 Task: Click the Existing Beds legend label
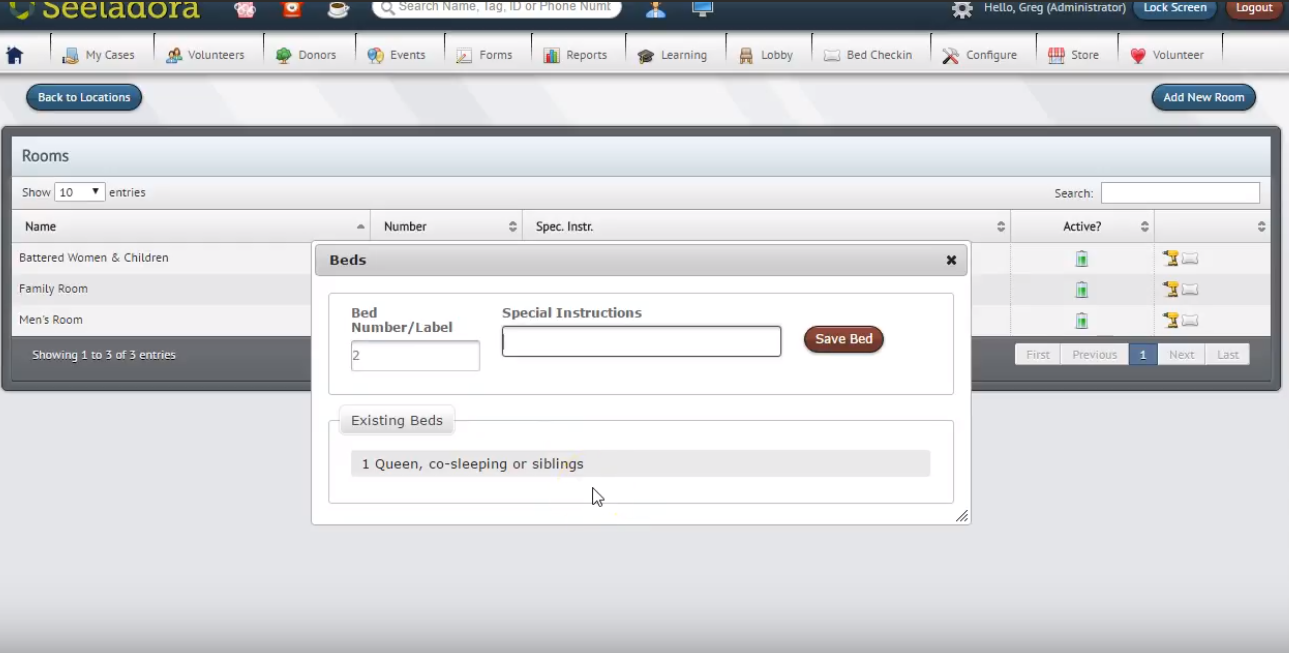tap(397, 421)
